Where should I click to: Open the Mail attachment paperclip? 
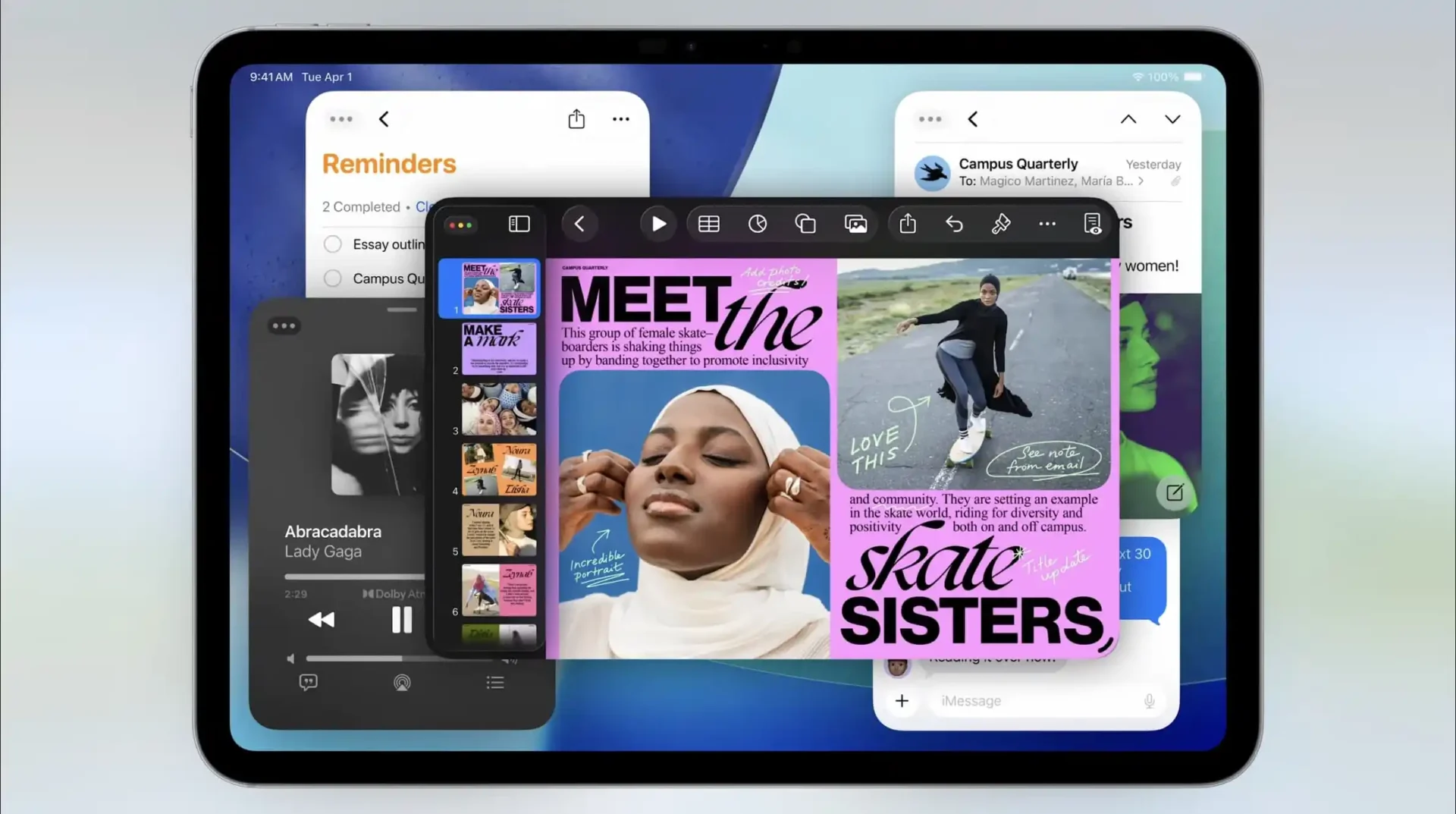click(x=1175, y=181)
